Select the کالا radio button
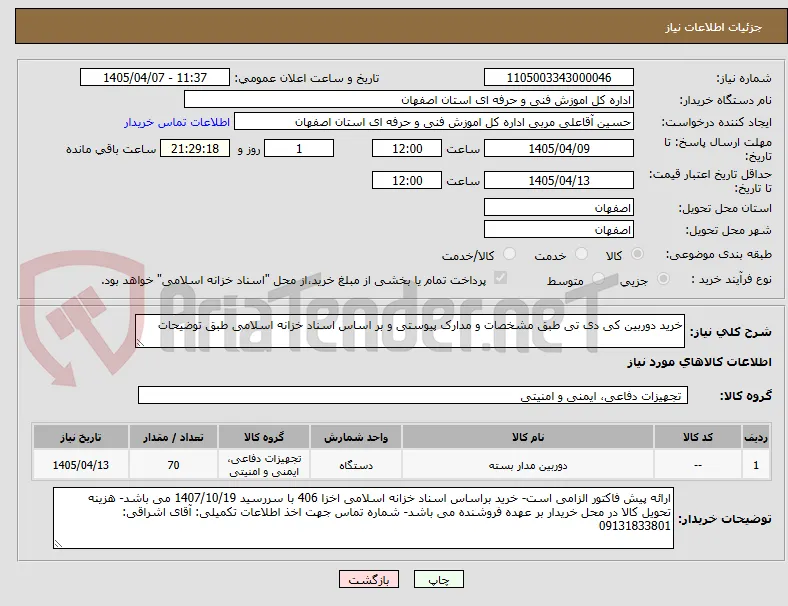Viewport: 788px width, 606px height. [637, 254]
